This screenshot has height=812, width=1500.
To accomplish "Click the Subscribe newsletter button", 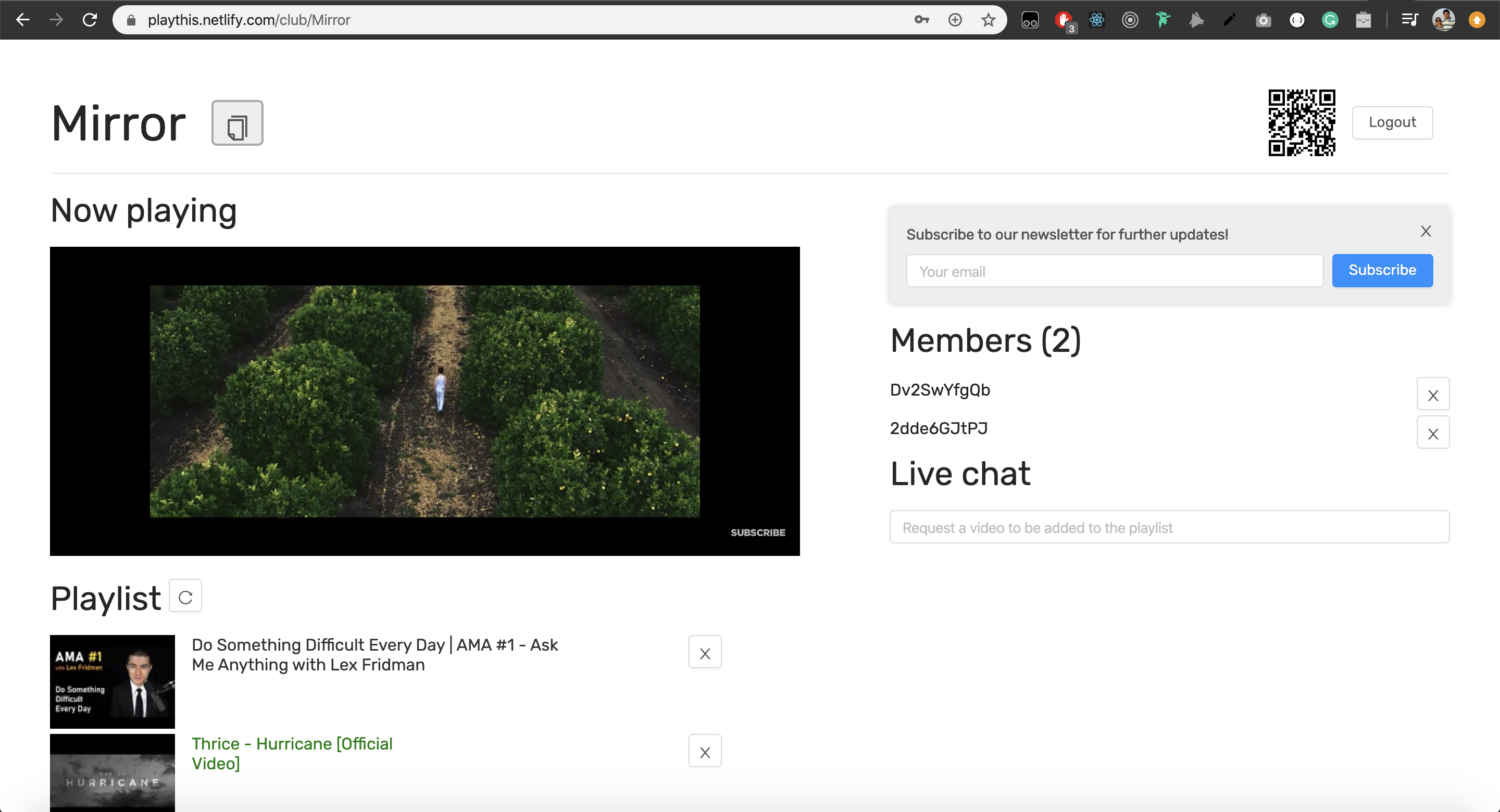I will pyautogui.click(x=1382, y=271).
